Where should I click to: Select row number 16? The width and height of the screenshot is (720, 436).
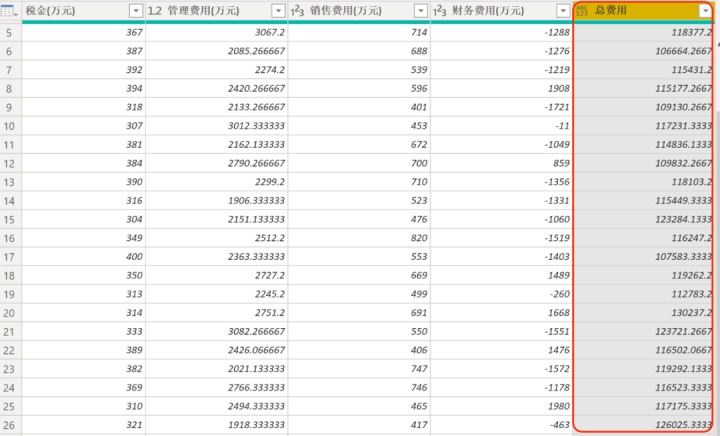tap(9, 238)
